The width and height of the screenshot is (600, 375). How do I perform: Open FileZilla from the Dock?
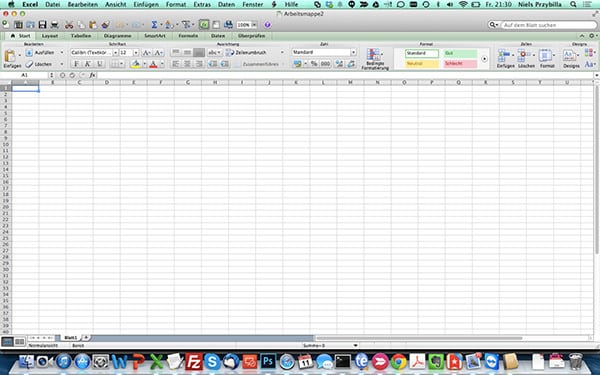194,361
